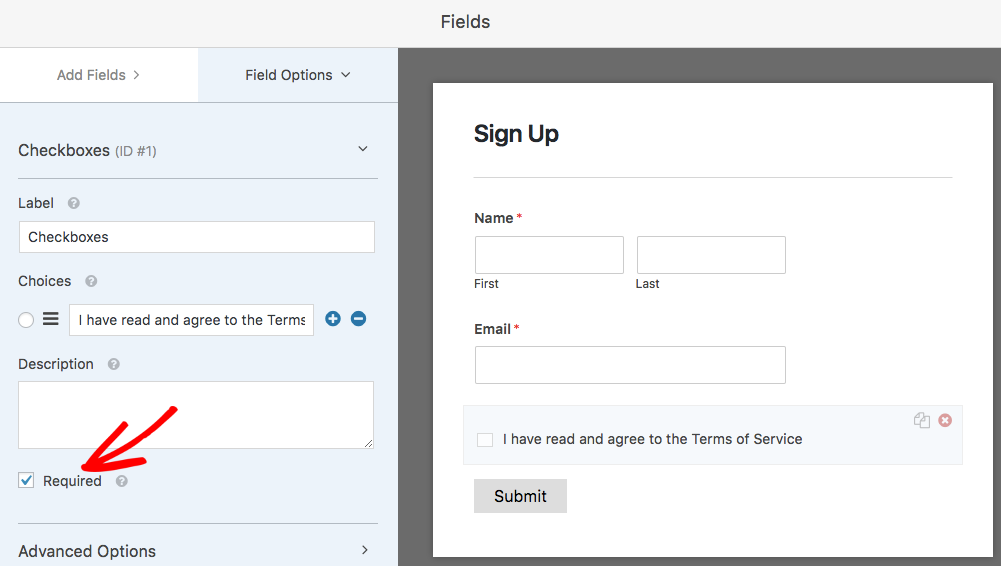Click the Label text input

pos(197,237)
